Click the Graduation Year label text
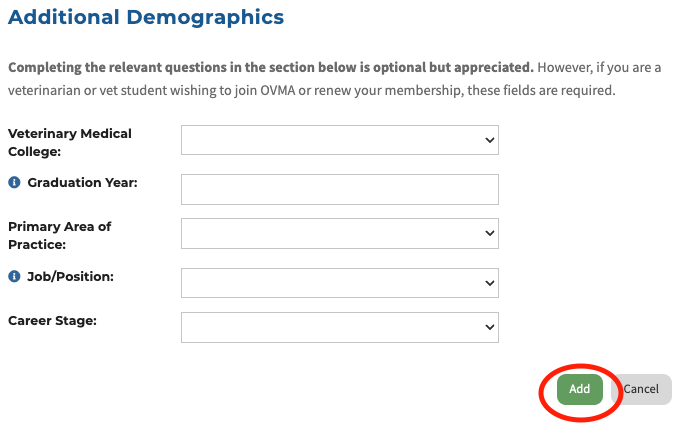The width and height of the screenshot is (697, 441). tap(82, 183)
